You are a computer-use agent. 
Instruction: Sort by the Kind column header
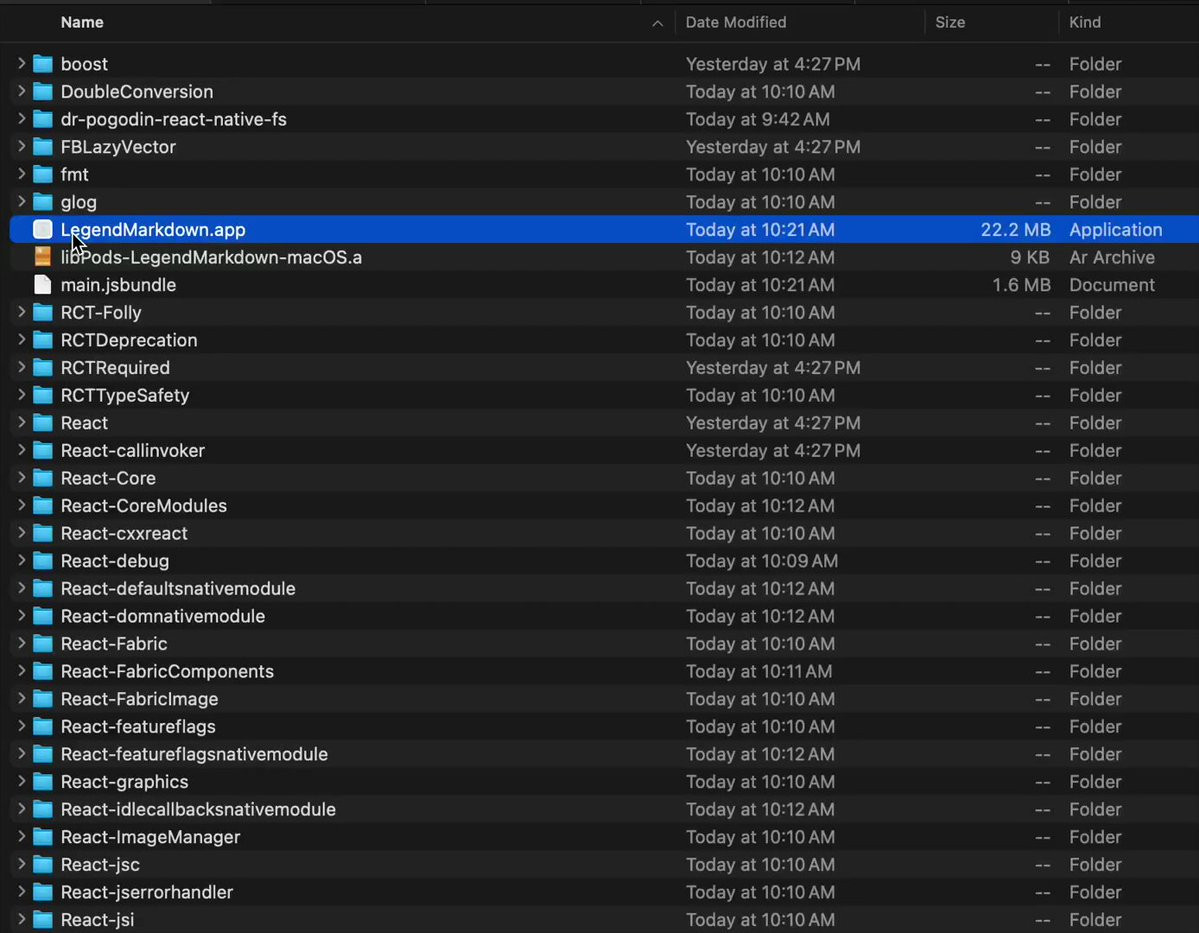(x=1084, y=22)
